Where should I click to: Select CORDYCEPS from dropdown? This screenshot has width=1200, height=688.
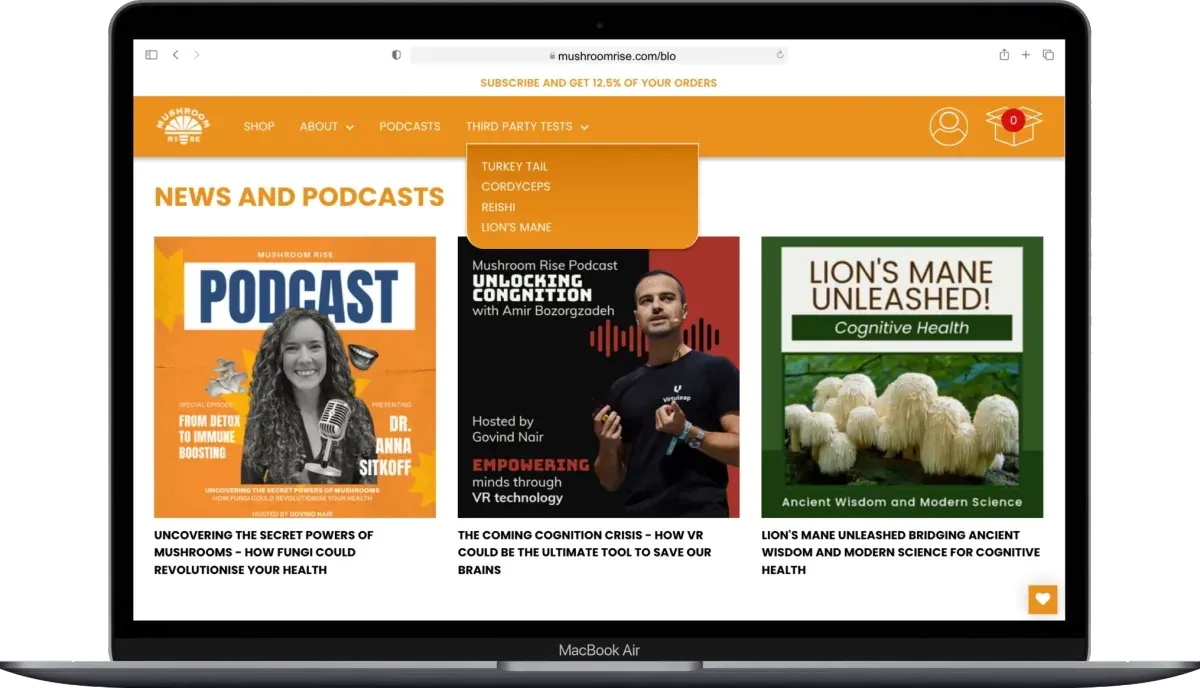click(515, 187)
